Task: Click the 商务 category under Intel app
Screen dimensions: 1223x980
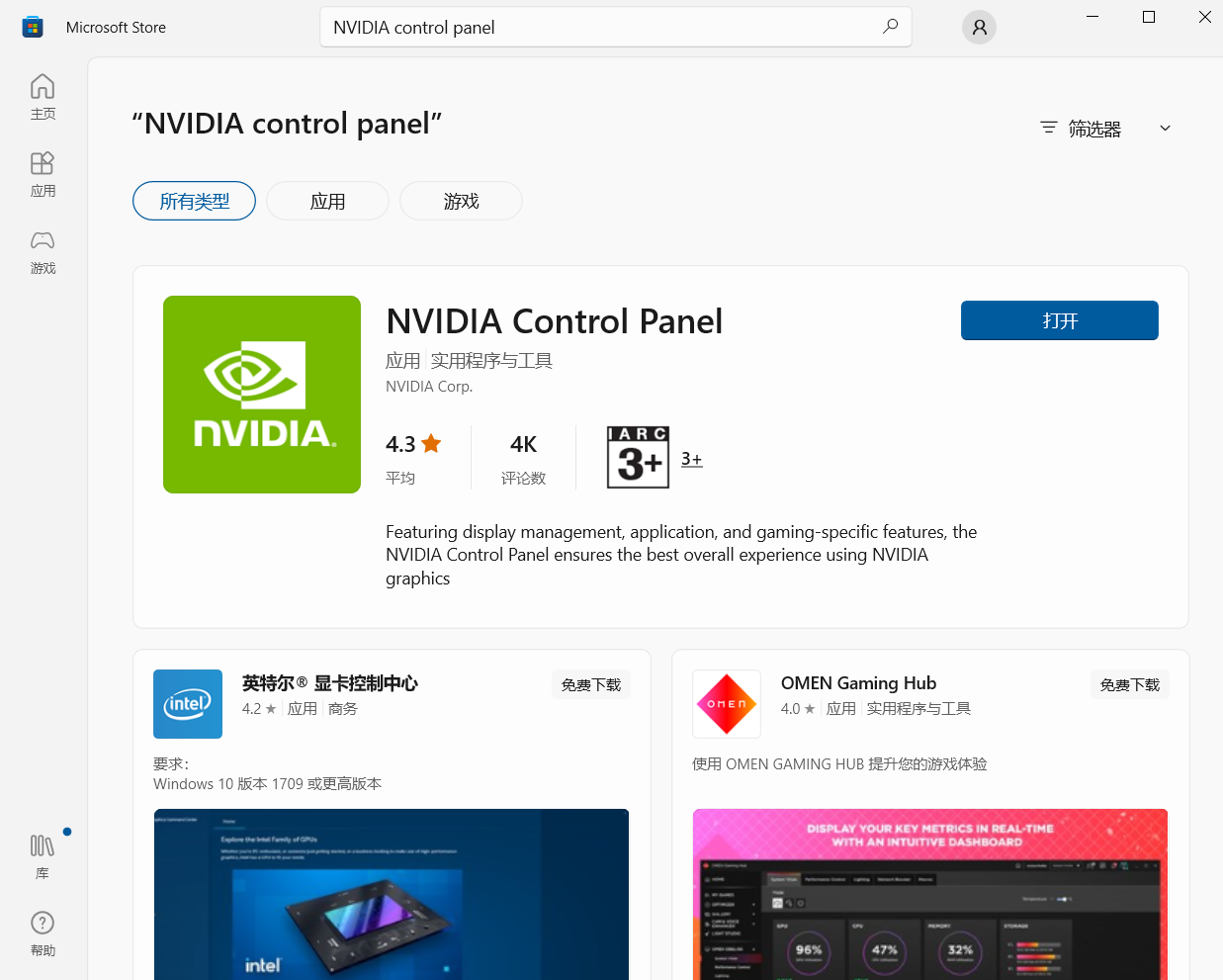Action: [343, 709]
